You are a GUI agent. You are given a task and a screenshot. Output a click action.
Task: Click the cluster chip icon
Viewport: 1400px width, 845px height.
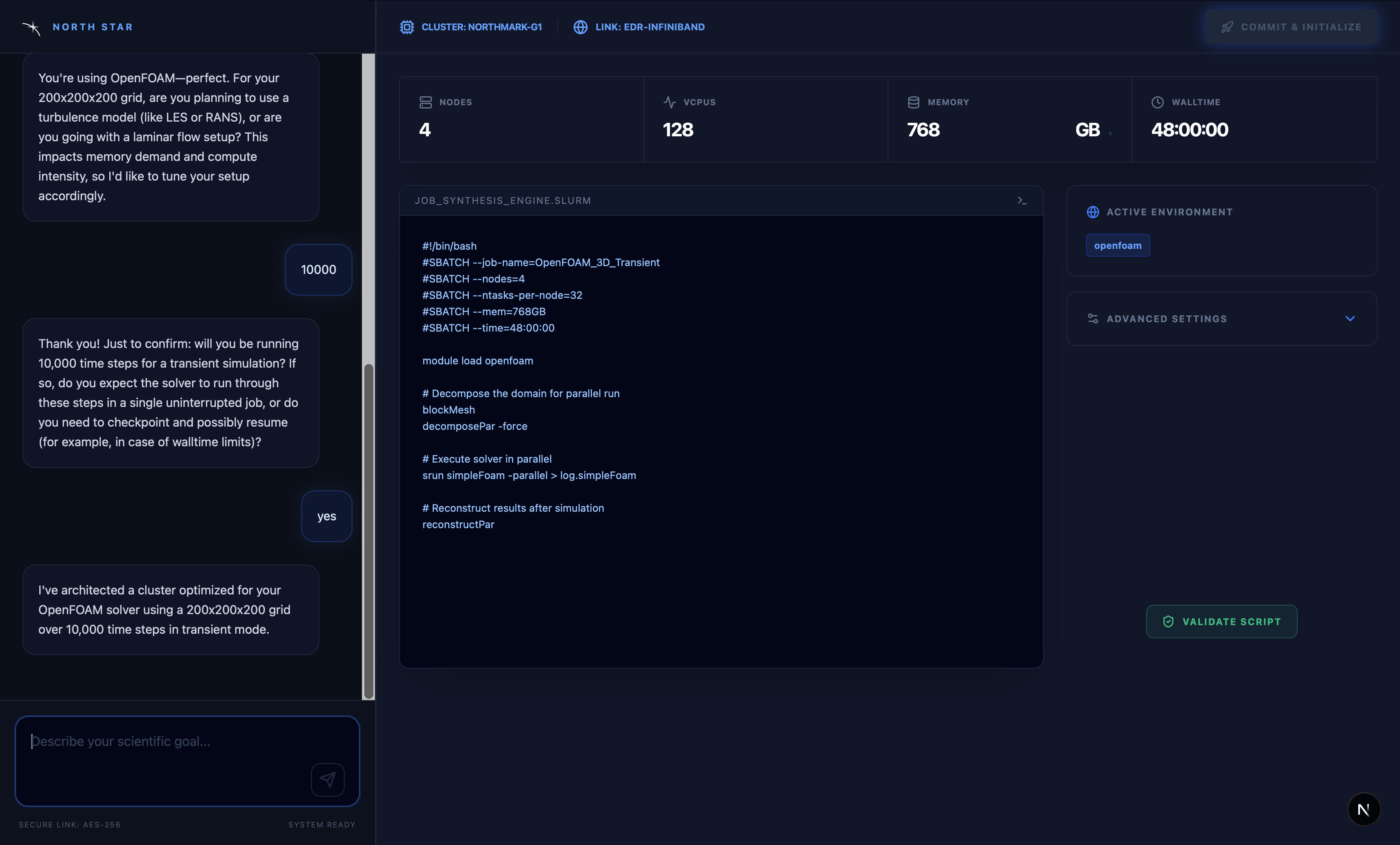[407, 27]
